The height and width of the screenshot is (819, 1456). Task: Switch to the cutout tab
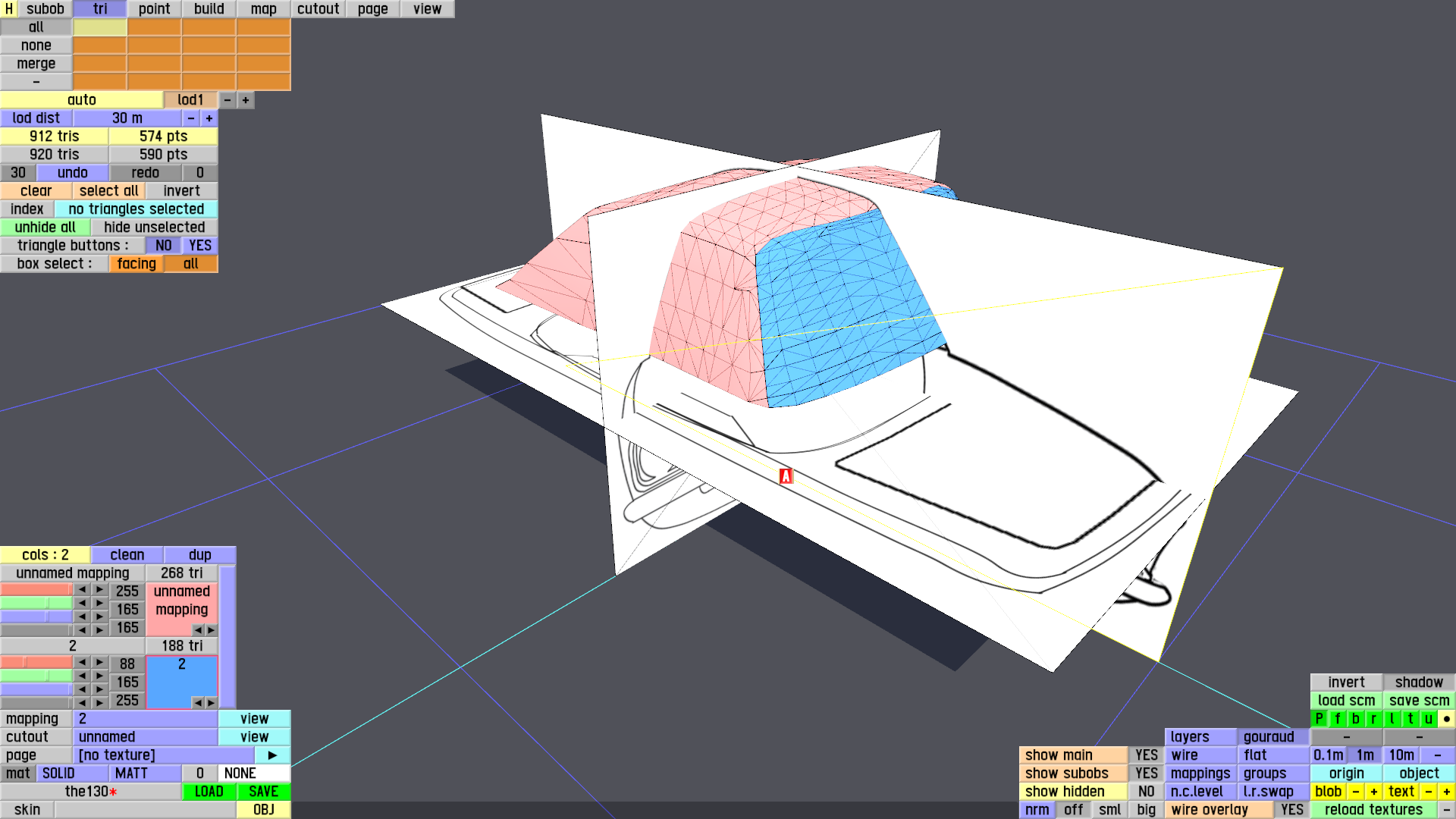[318, 9]
